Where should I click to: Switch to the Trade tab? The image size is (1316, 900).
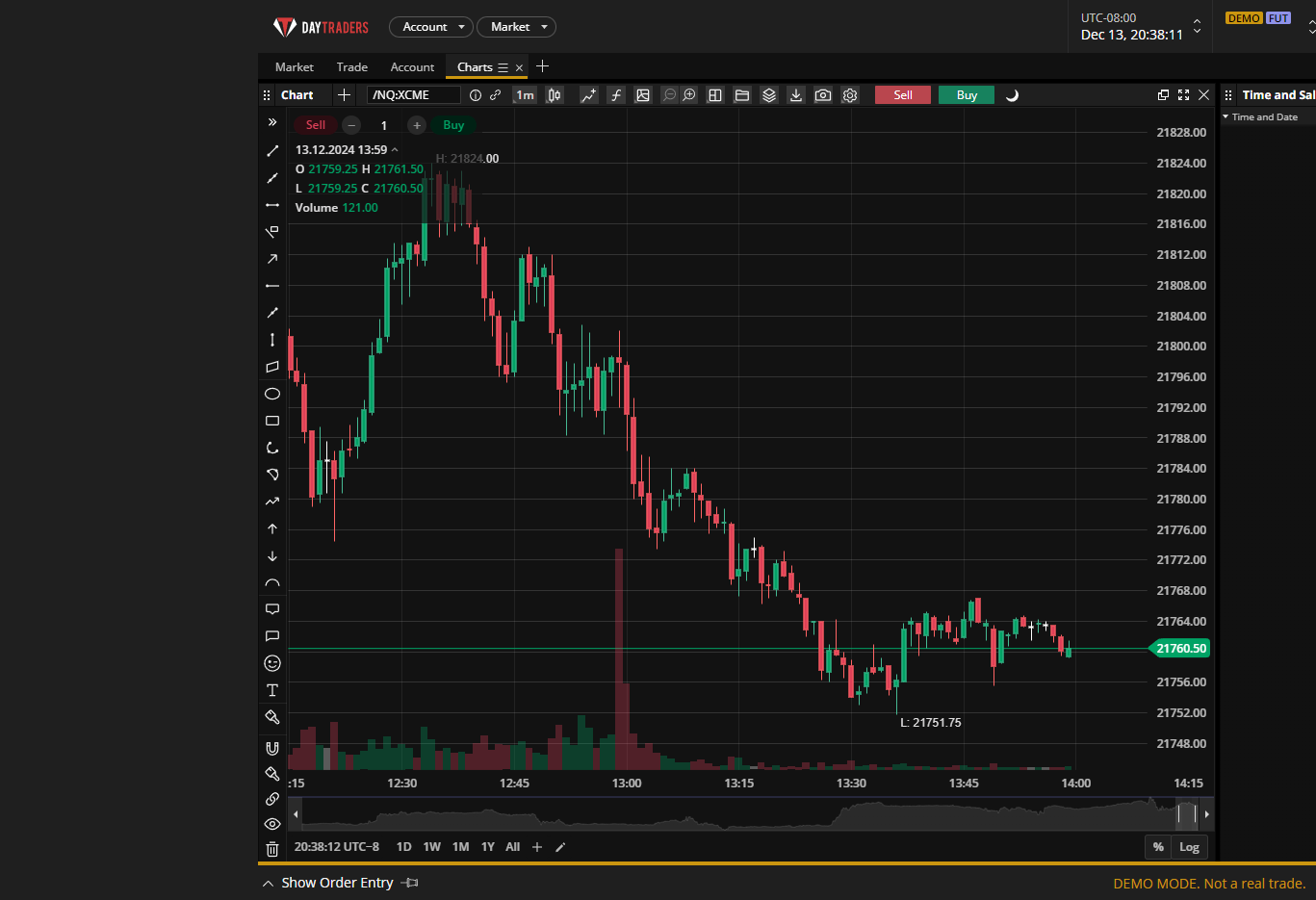click(351, 67)
